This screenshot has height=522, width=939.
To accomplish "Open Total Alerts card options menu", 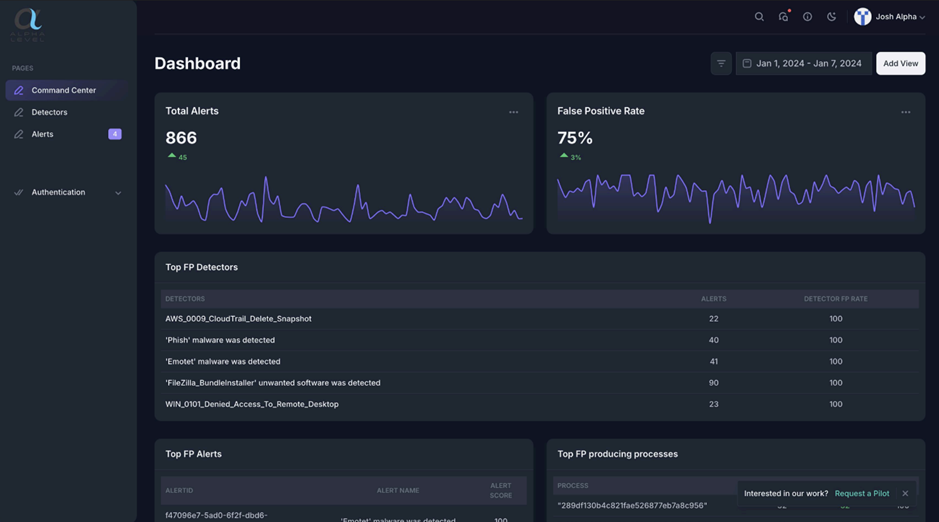I will [x=513, y=112].
